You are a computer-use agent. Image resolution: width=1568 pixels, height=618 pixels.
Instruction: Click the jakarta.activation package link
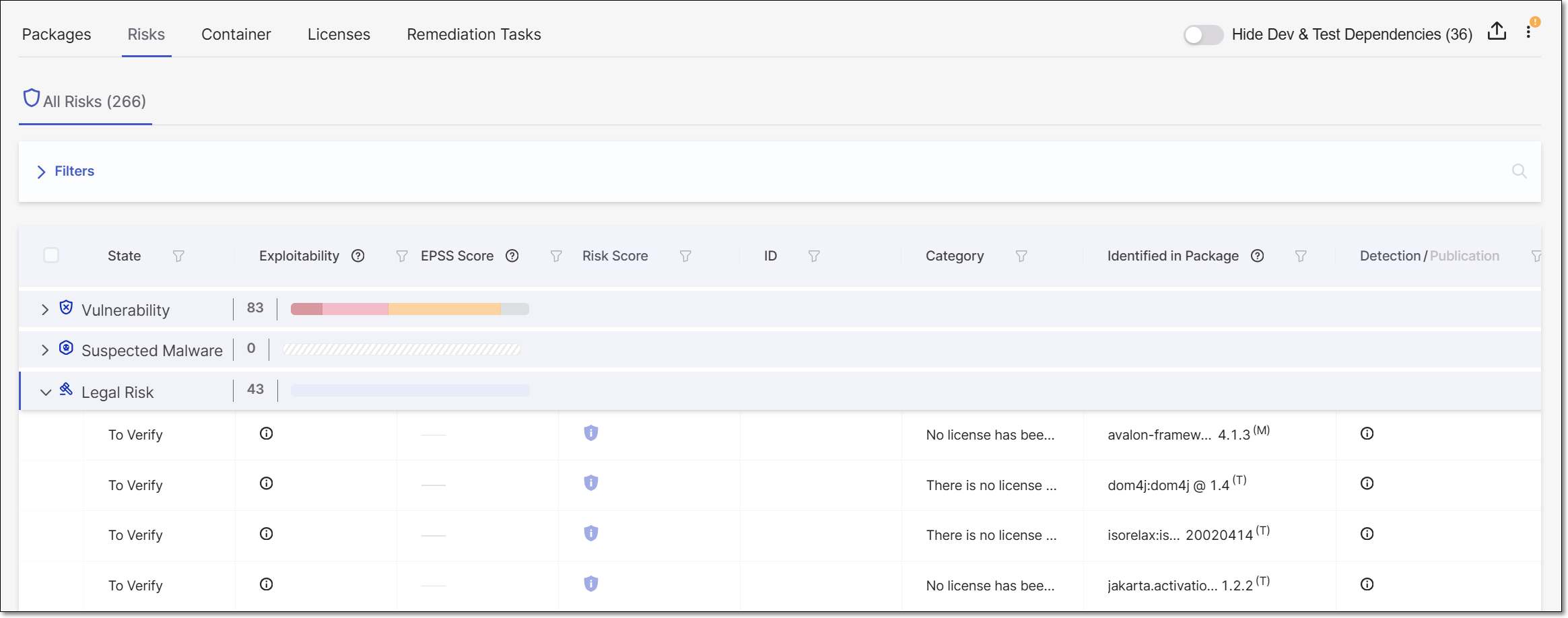pyautogui.click(x=1162, y=586)
